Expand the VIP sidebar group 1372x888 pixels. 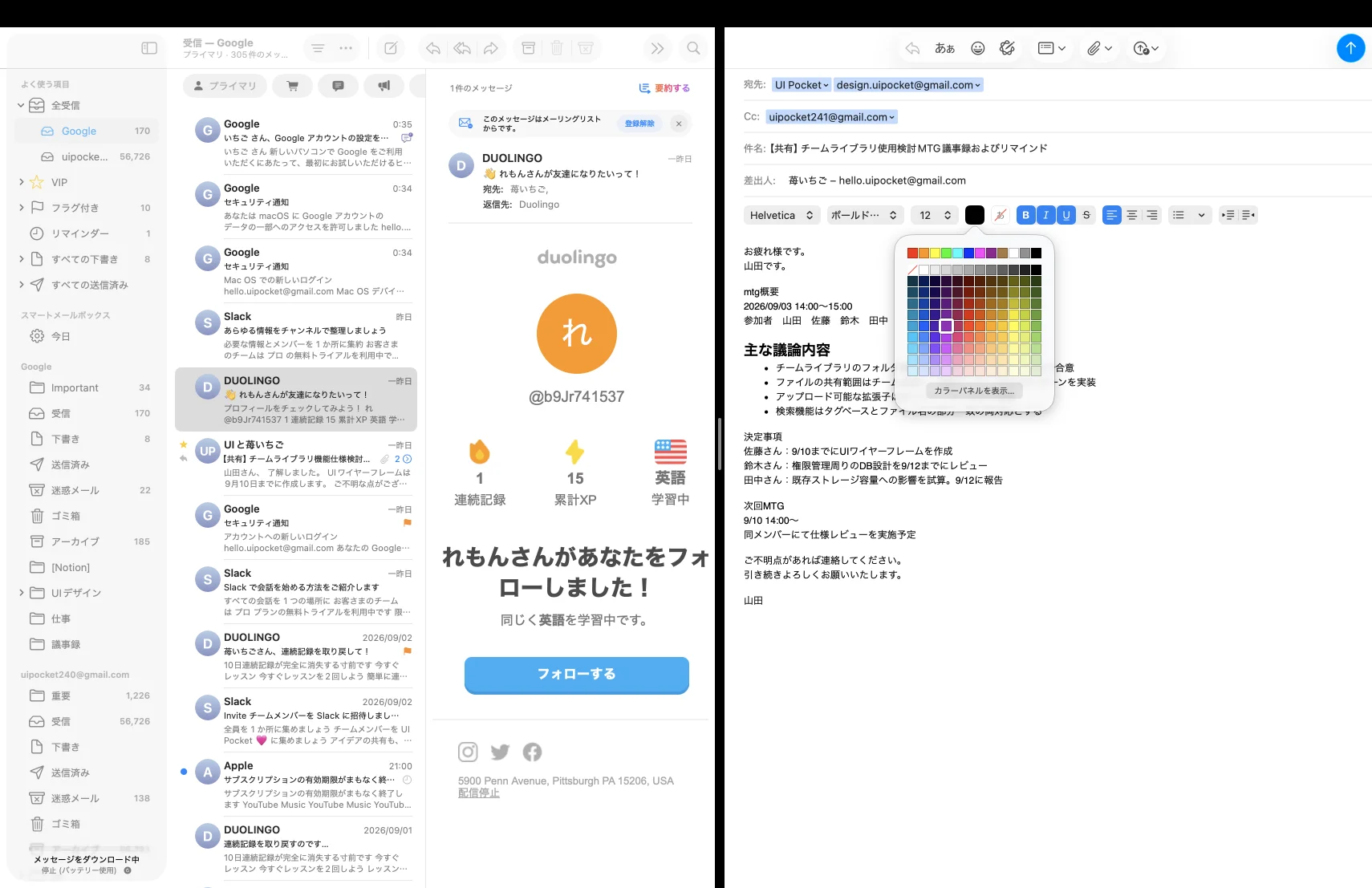22,182
